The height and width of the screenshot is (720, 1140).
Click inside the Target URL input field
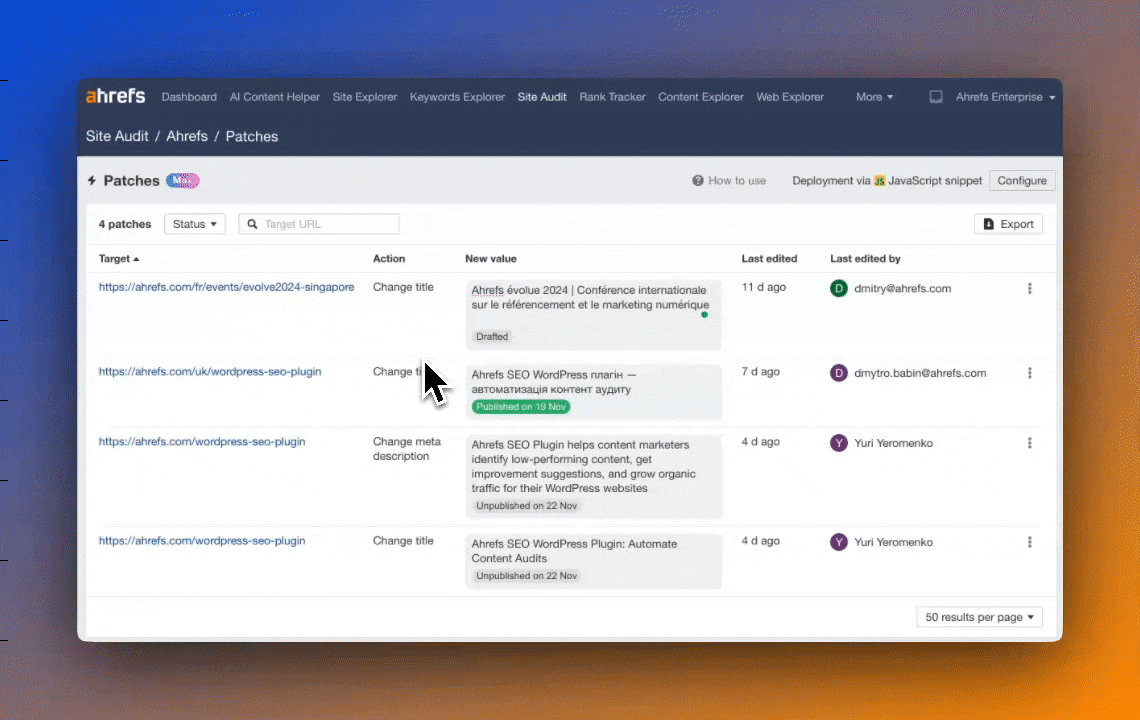pos(320,224)
